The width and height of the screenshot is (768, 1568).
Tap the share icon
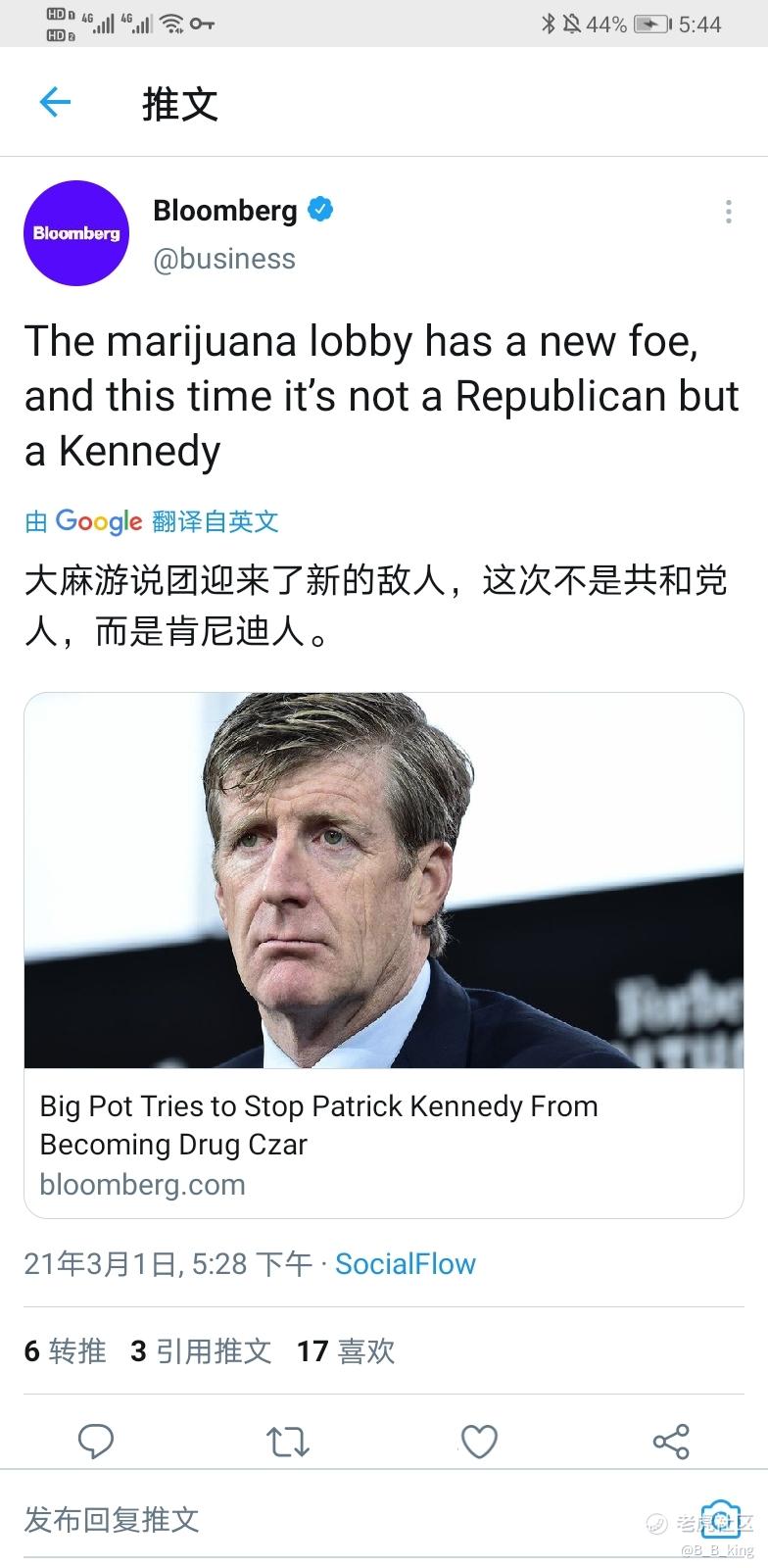(671, 1442)
